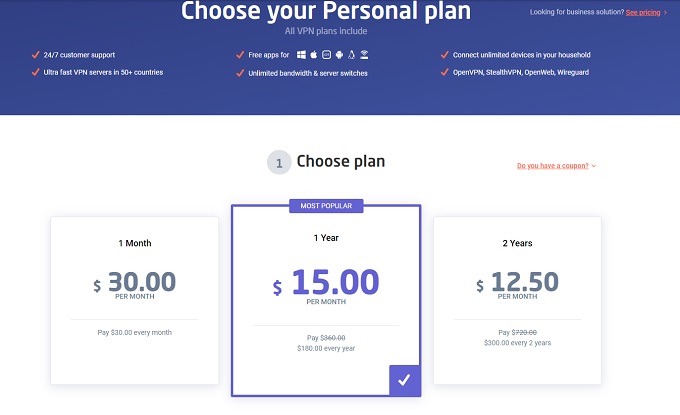
Task: Click the step 1 number circle
Action: point(279,162)
